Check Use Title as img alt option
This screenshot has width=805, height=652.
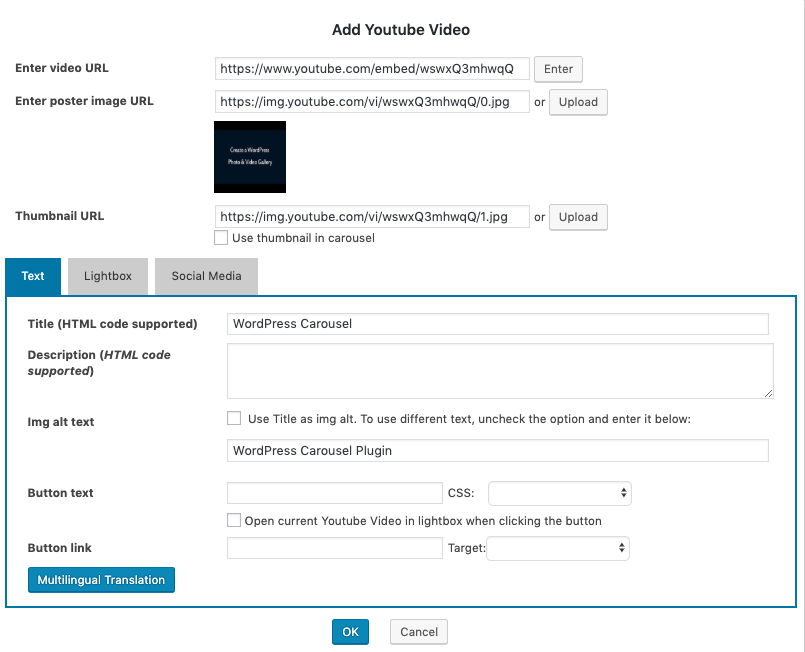click(234, 419)
